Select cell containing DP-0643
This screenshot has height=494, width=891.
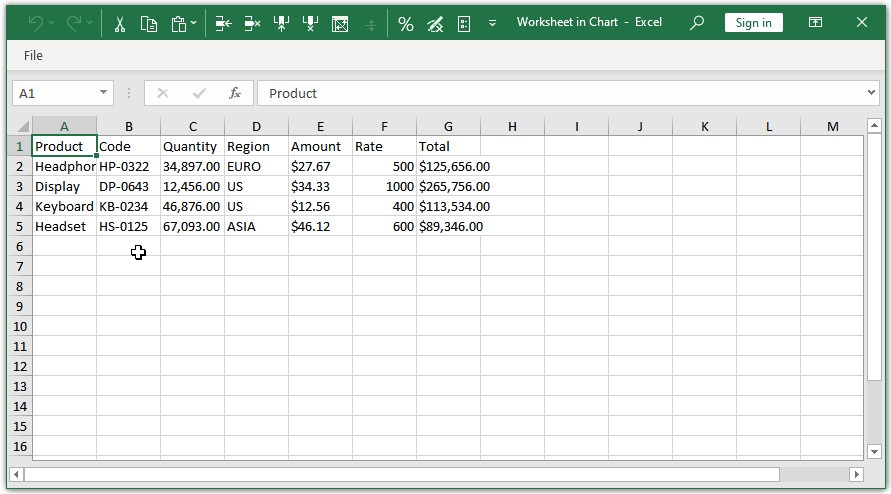click(x=128, y=186)
